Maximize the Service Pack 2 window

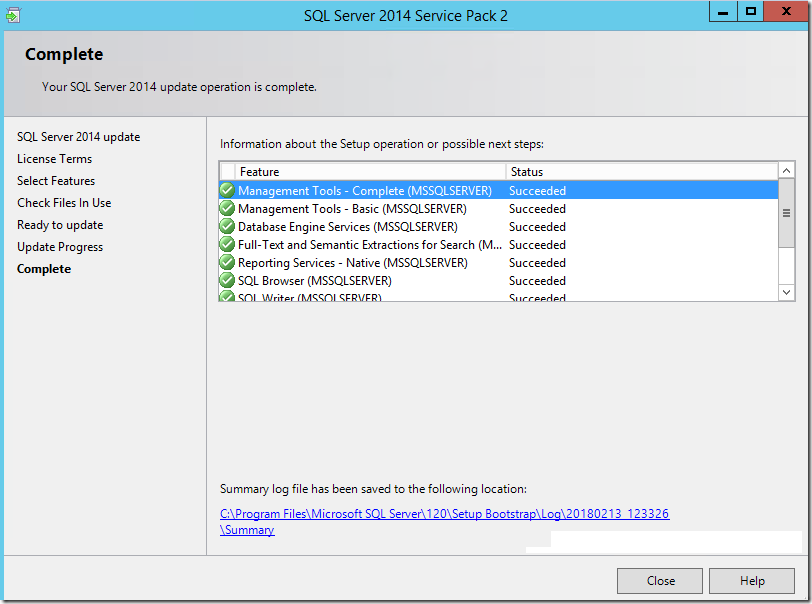[750, 11]
